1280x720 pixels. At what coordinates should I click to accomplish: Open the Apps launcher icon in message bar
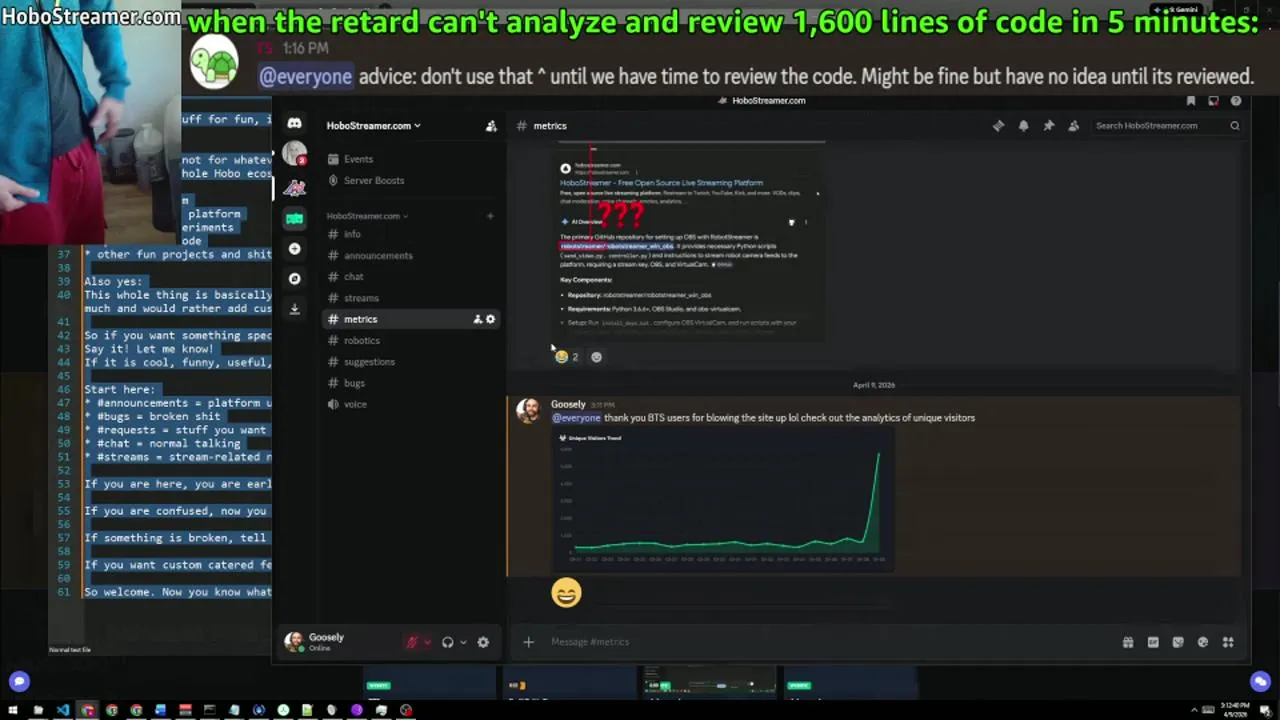(1228, 642)
